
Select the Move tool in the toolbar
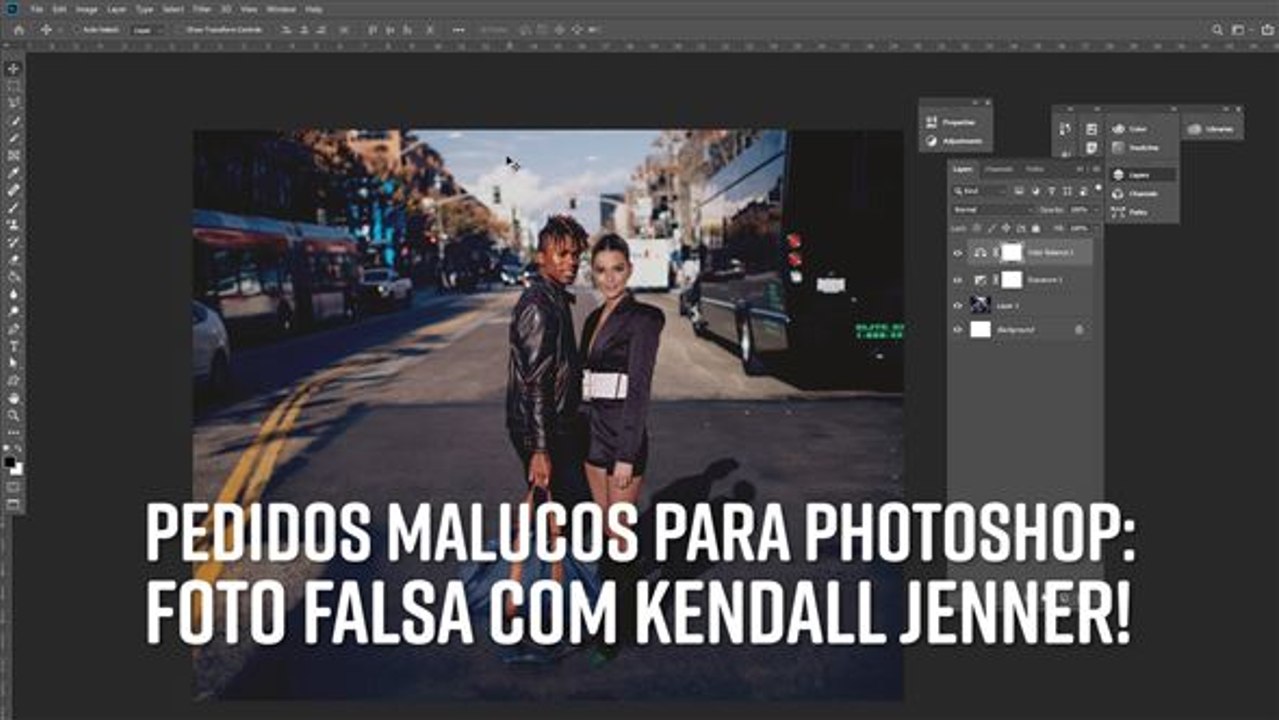pyautogui.click(x=14, y=68)
